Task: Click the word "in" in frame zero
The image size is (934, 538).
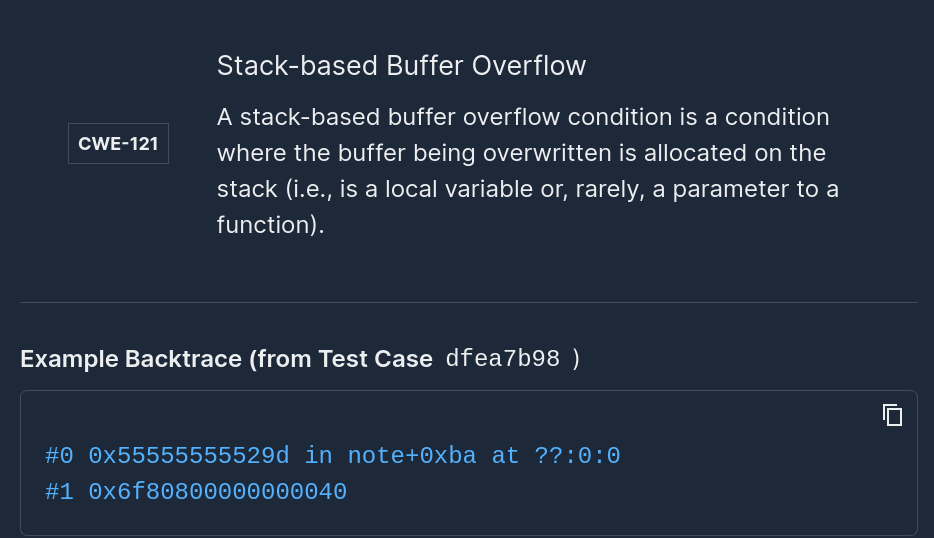Action: [x=318, y=456]
